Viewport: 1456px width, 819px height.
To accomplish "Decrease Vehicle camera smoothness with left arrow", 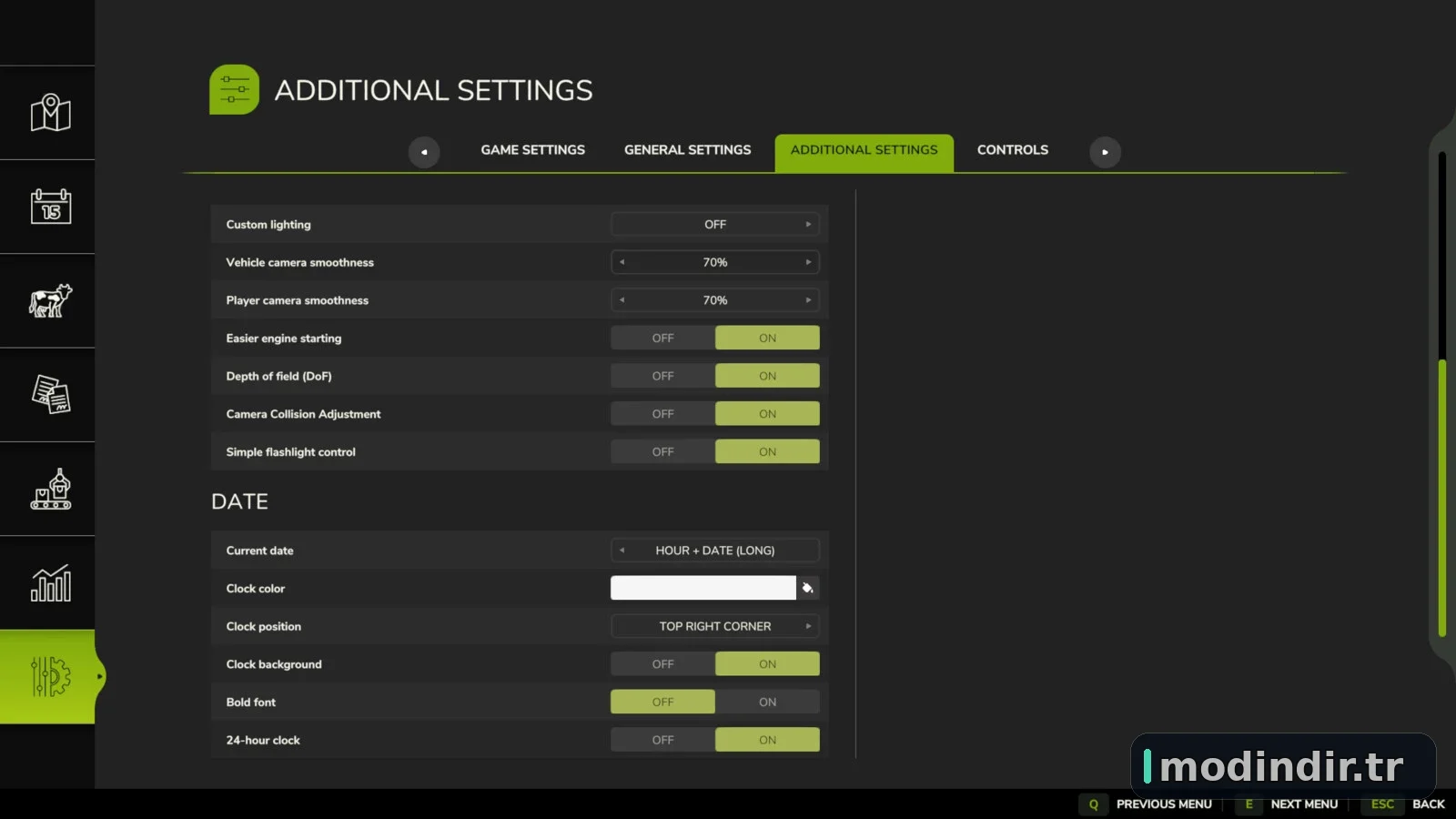I will 622,262.
